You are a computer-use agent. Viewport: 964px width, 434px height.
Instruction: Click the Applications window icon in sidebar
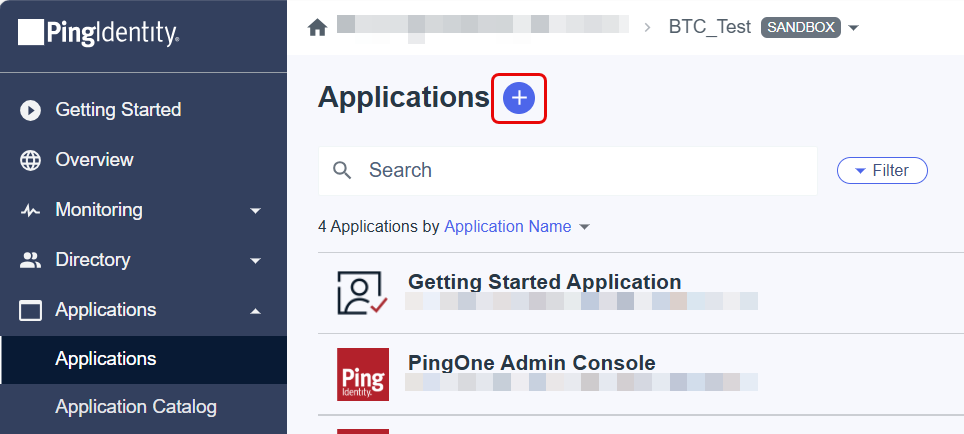click(30, 310)
